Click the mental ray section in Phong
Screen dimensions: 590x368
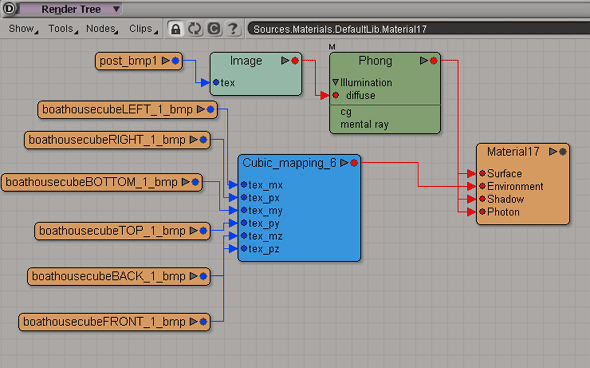click(364, 124)
